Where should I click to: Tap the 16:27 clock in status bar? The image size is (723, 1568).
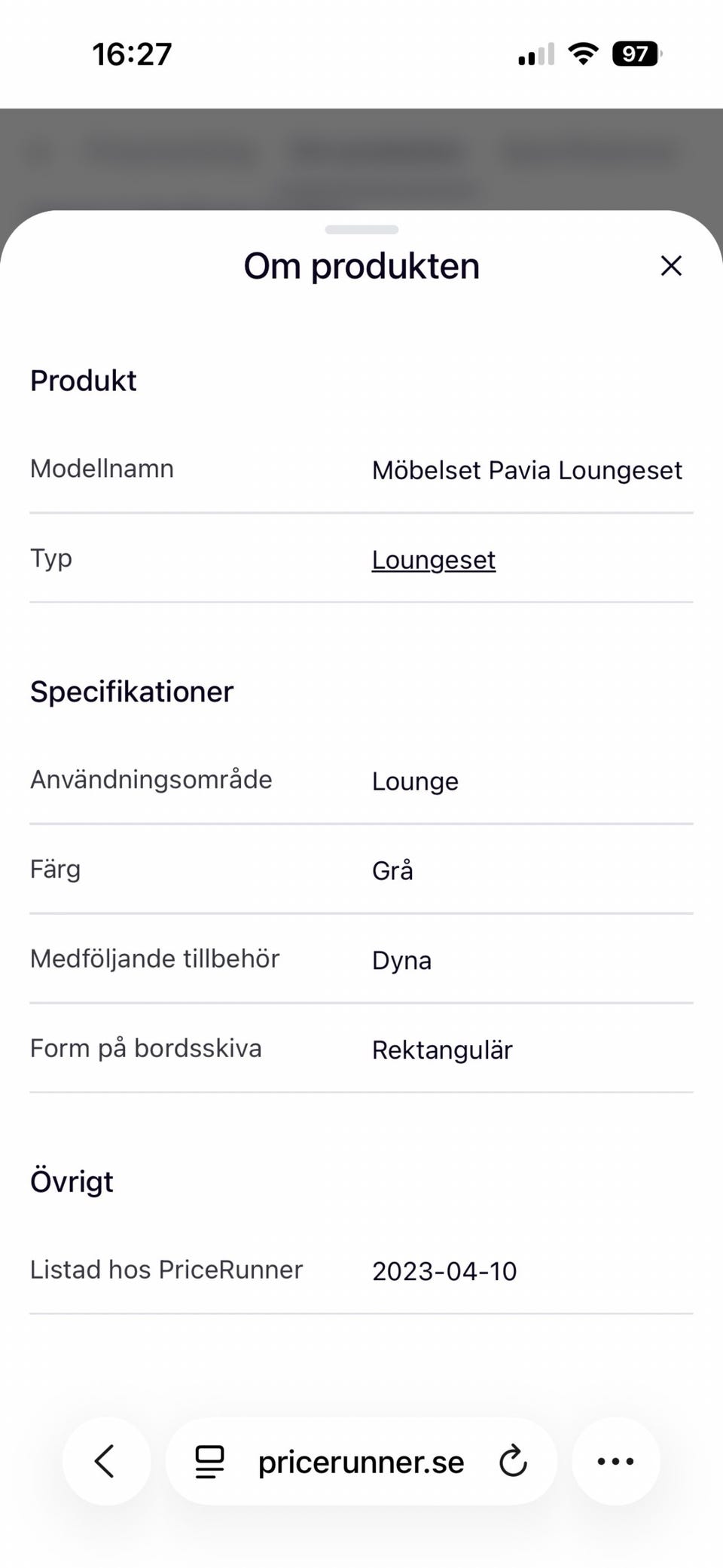point(132,54)
